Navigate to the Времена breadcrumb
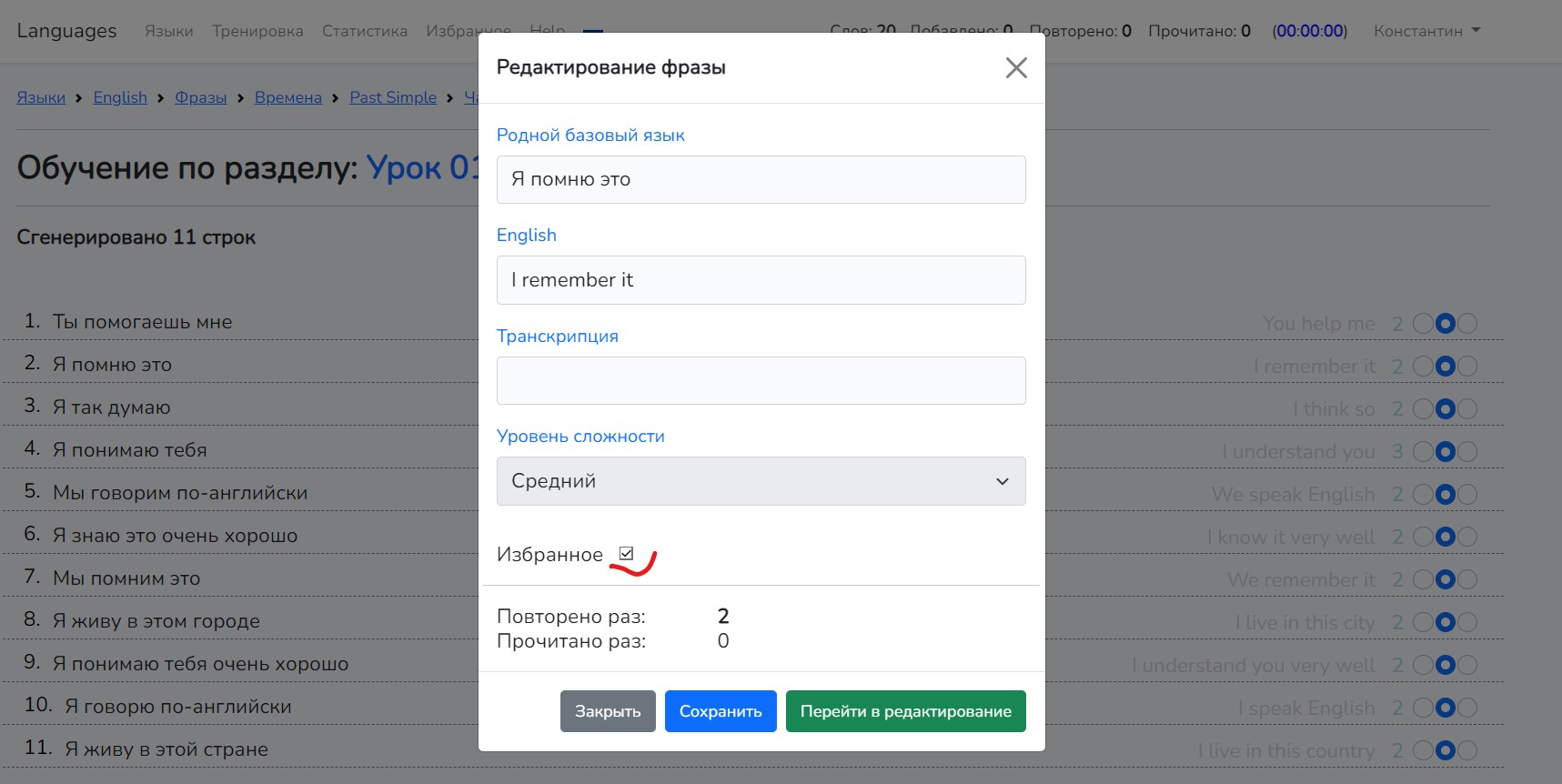Image resolution: width=1562 pixels, height=784 pixels. point(287,97)
